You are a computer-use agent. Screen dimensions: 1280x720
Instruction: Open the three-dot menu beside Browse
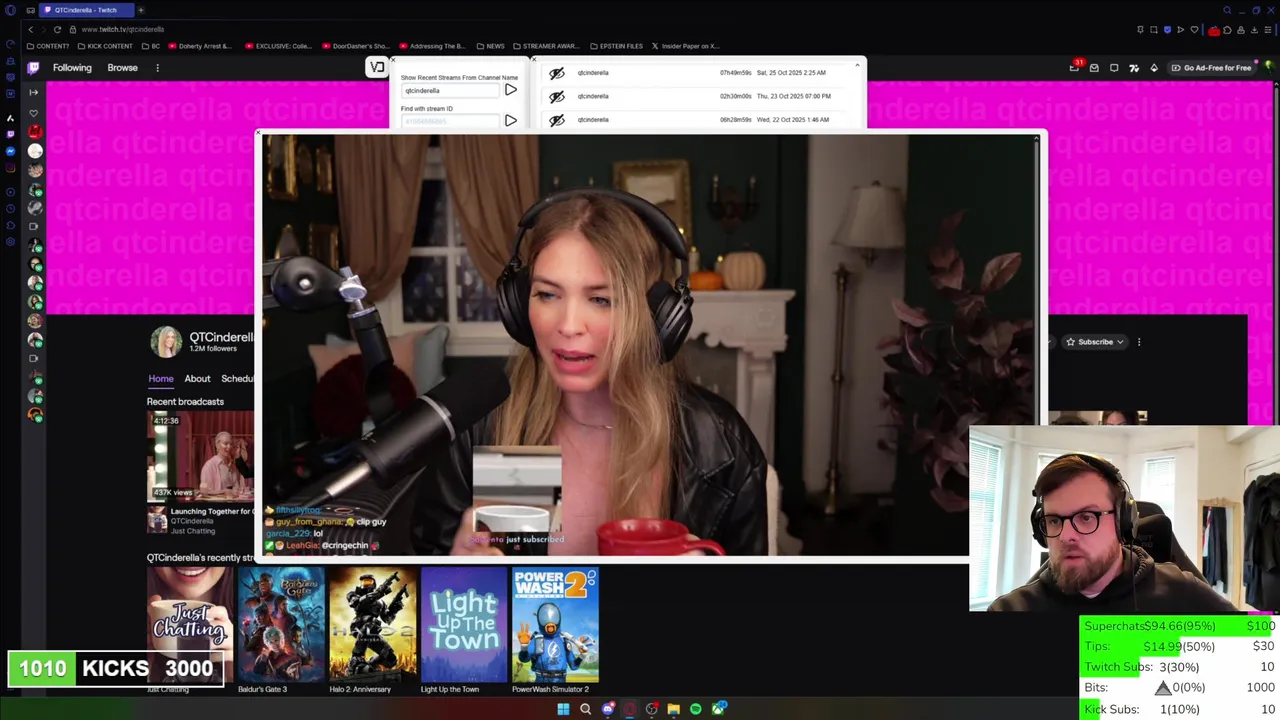(157, 68)
